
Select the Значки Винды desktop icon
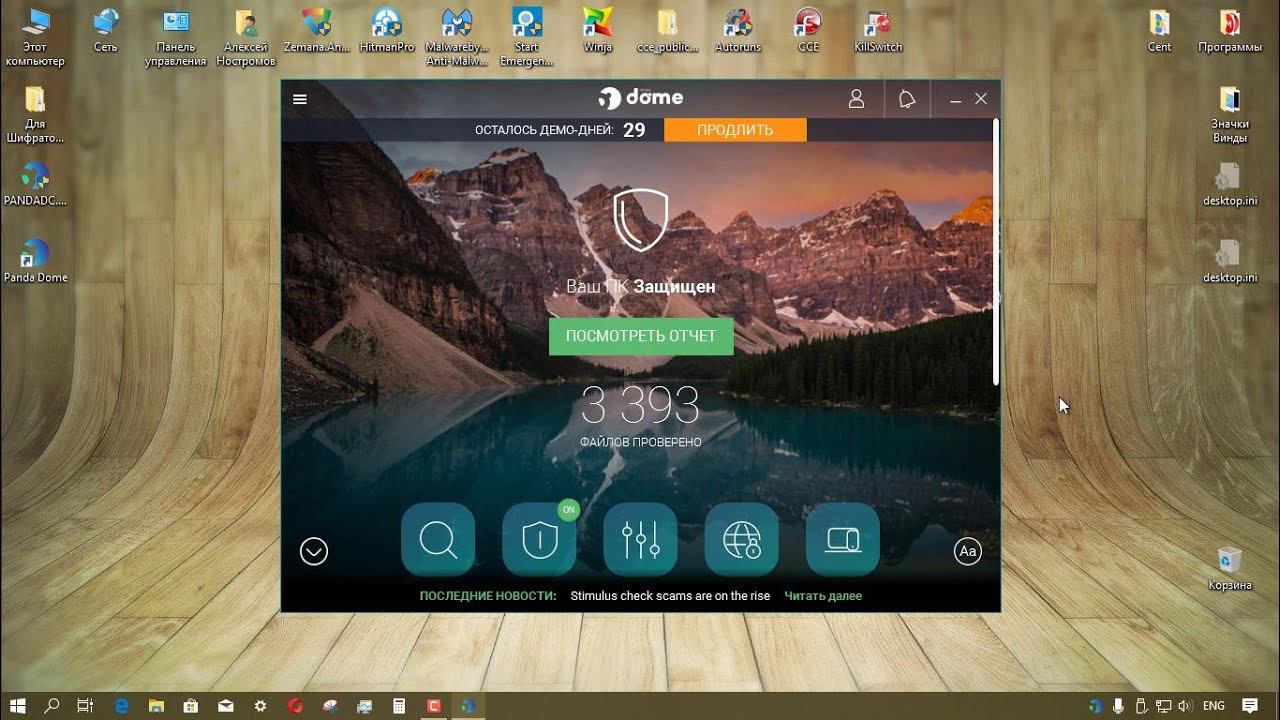coord(1230,113)
